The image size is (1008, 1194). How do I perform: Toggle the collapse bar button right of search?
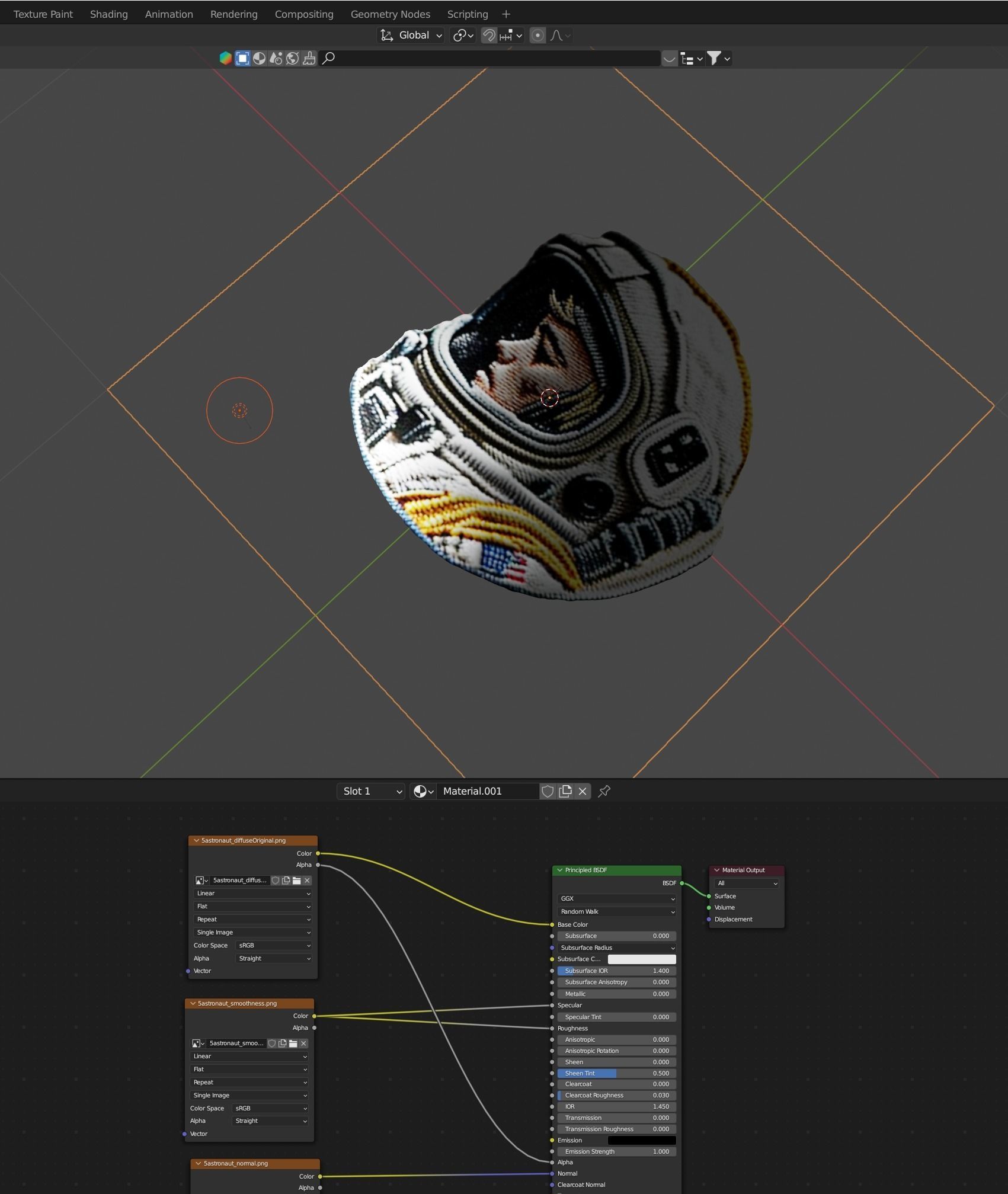[669, 58]
